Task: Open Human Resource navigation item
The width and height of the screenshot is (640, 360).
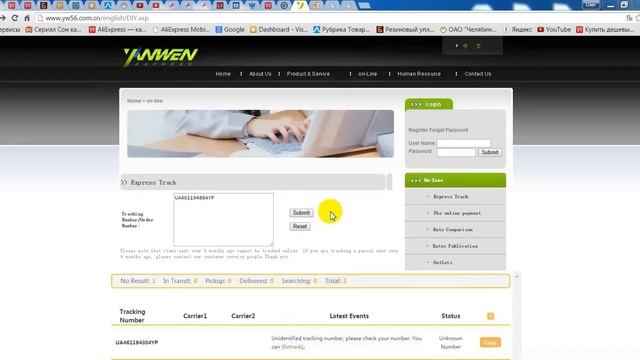Action: [x=419, y=74]
